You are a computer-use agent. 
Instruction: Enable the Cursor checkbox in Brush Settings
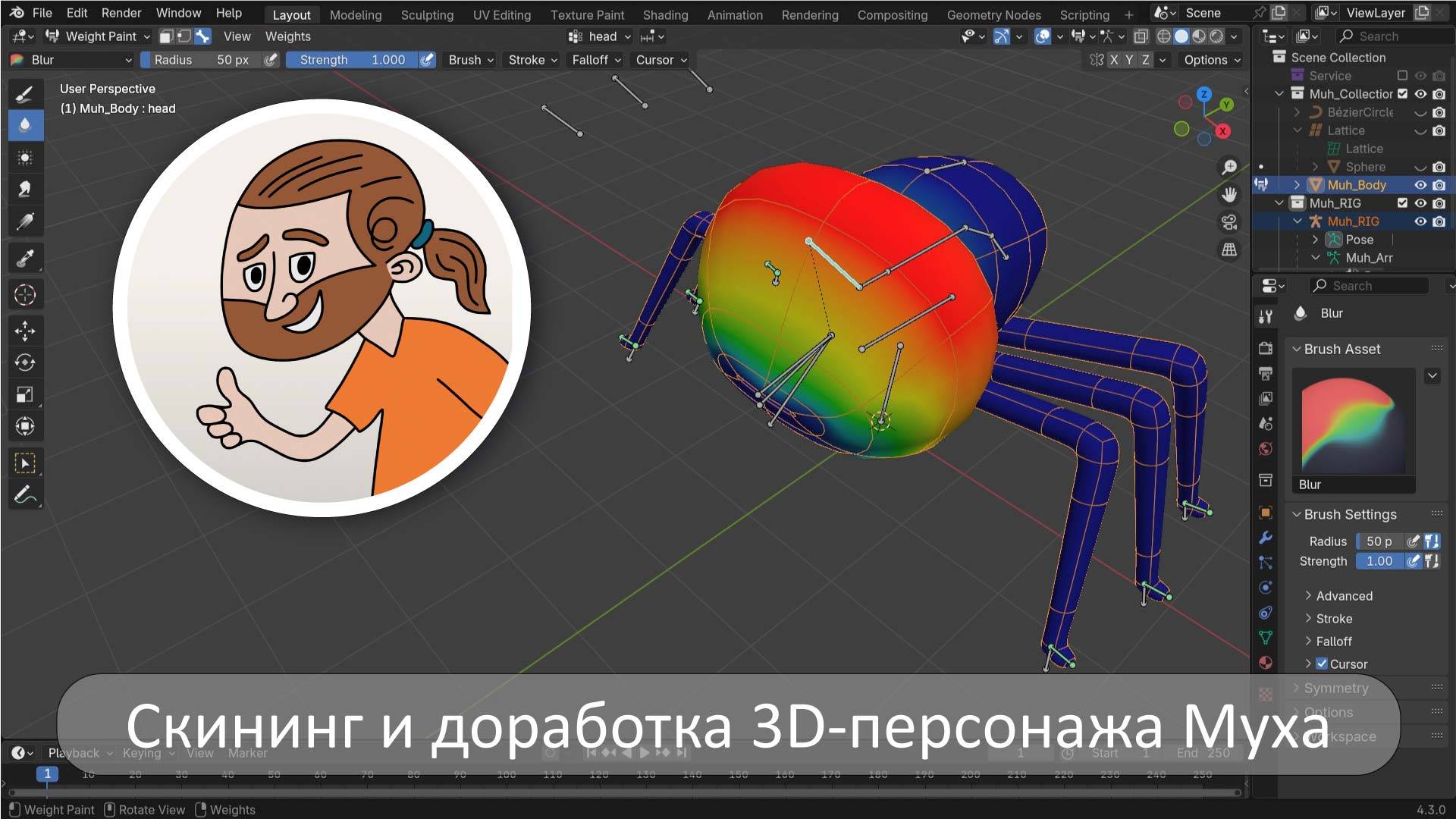click(1322, 664)
